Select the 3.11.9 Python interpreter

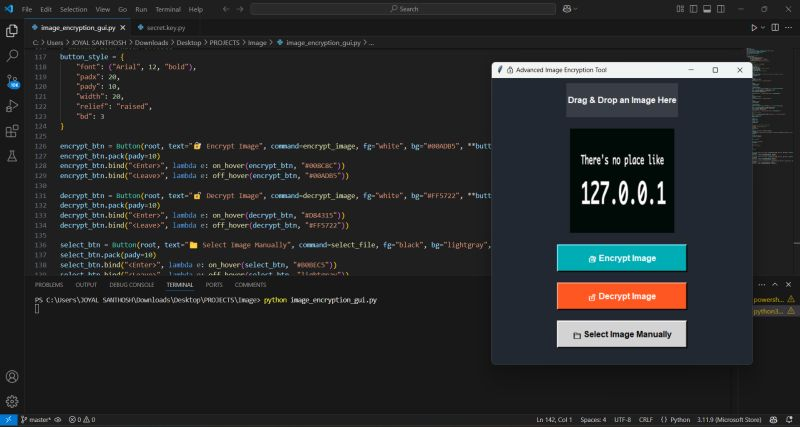[x=729, y=420]
